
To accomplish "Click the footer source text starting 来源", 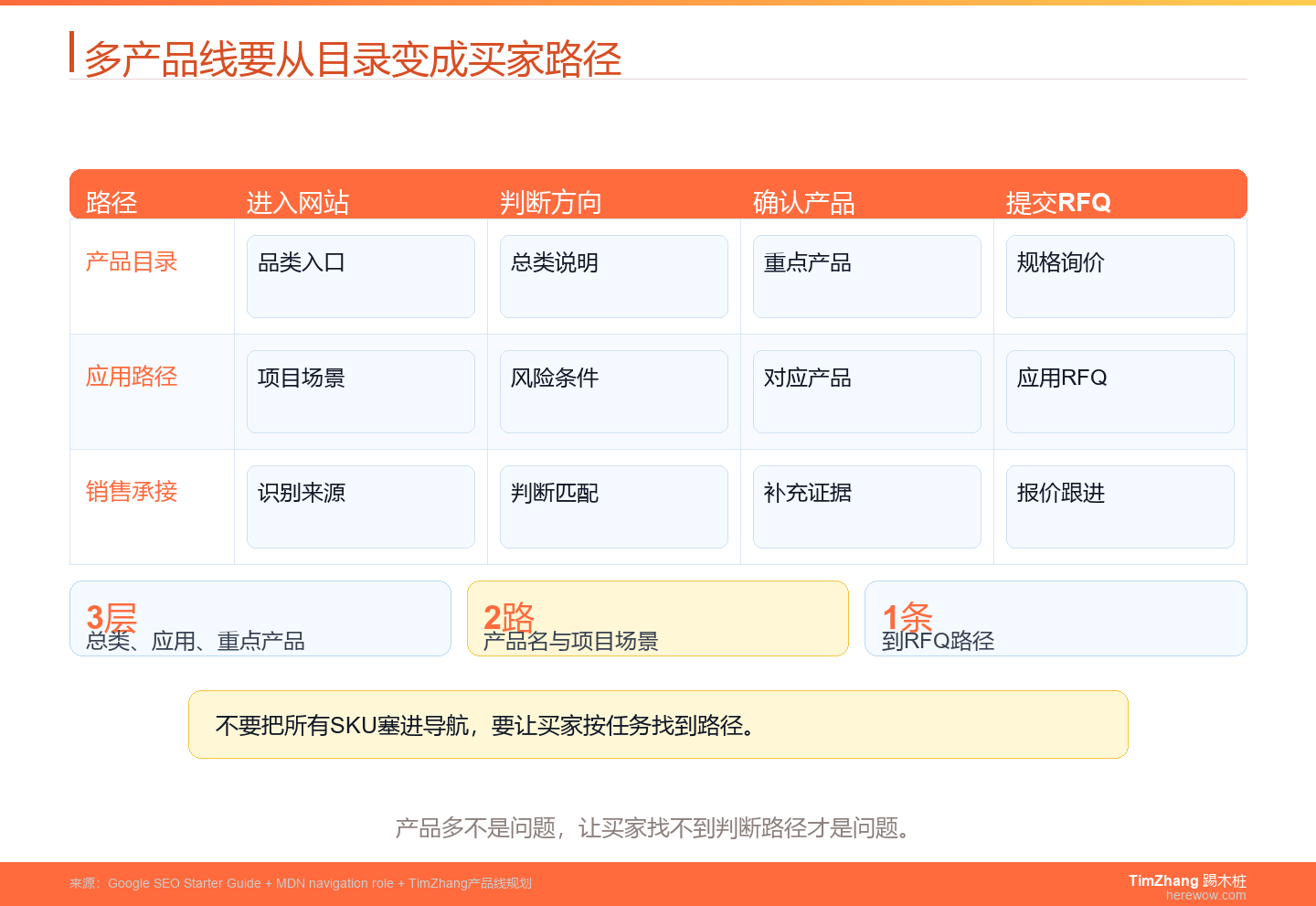I will pos(301,883).
